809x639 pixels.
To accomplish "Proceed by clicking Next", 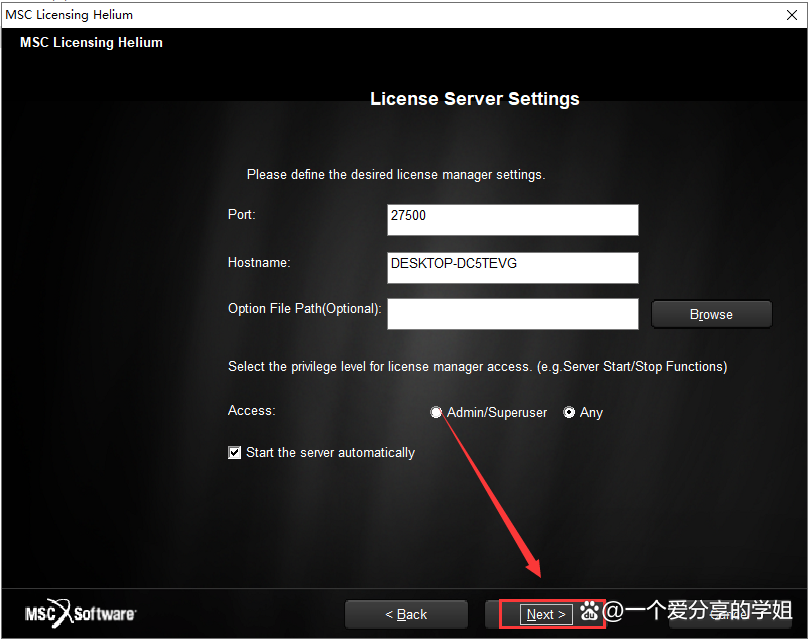I will point(546,614).
